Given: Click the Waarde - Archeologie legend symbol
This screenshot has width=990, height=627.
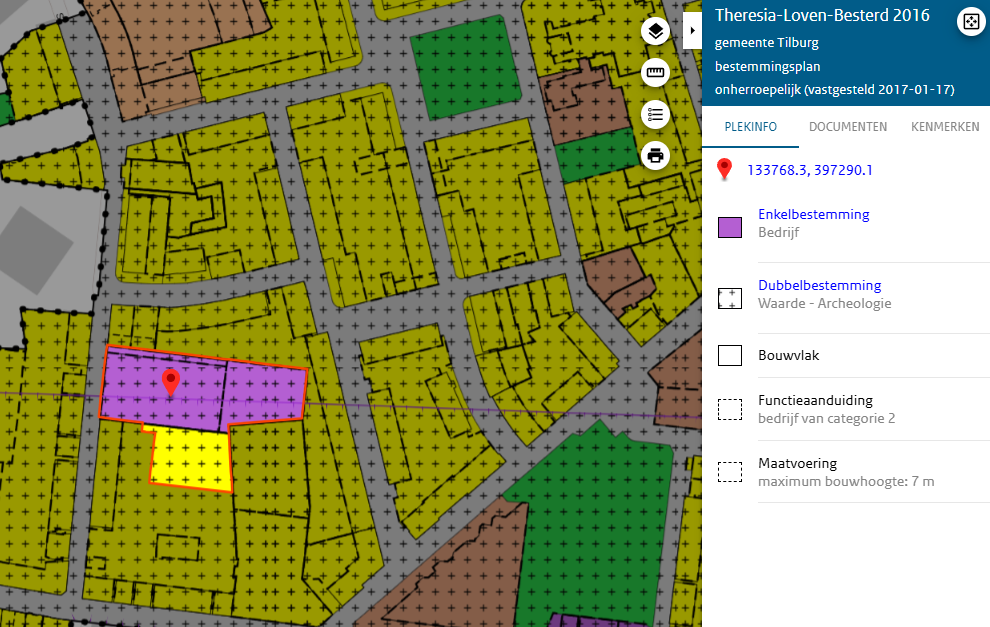Looking at the screenshot, I should 730,298.
